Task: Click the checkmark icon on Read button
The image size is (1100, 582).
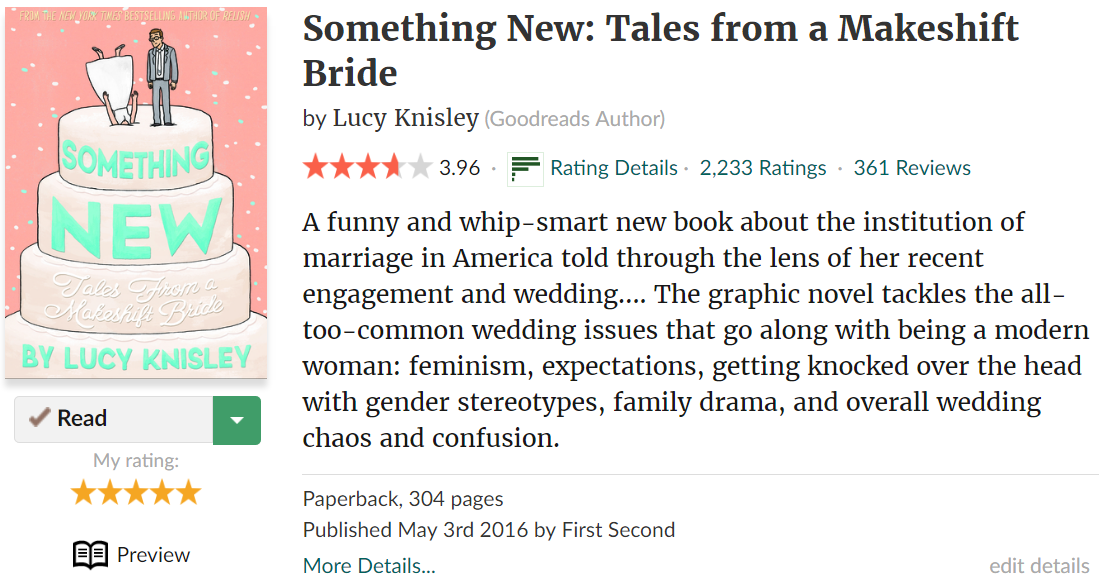Action: tap(40, 418)
